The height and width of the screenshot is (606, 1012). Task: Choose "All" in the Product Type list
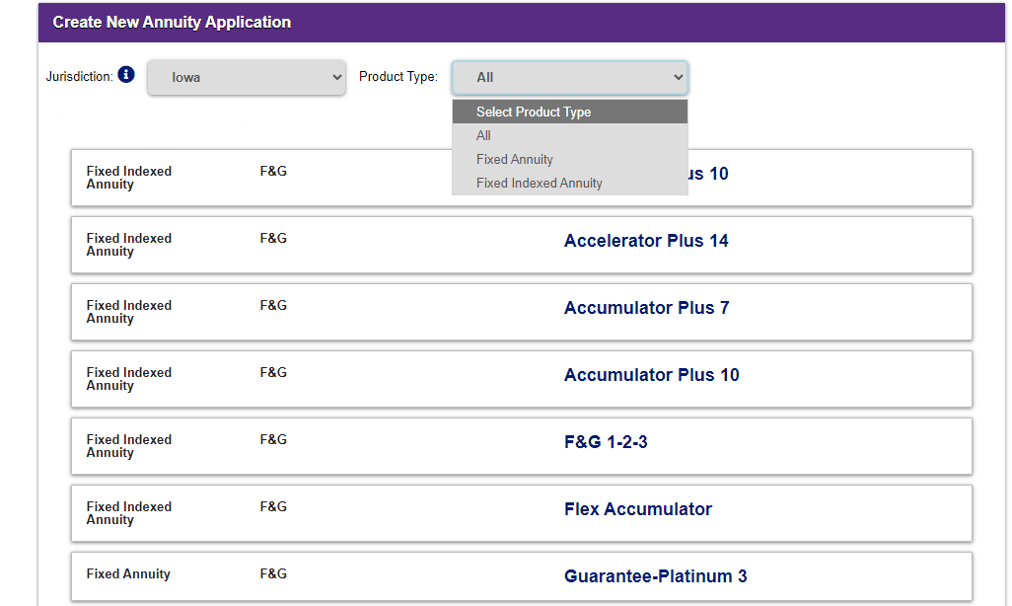pos(483,135)
